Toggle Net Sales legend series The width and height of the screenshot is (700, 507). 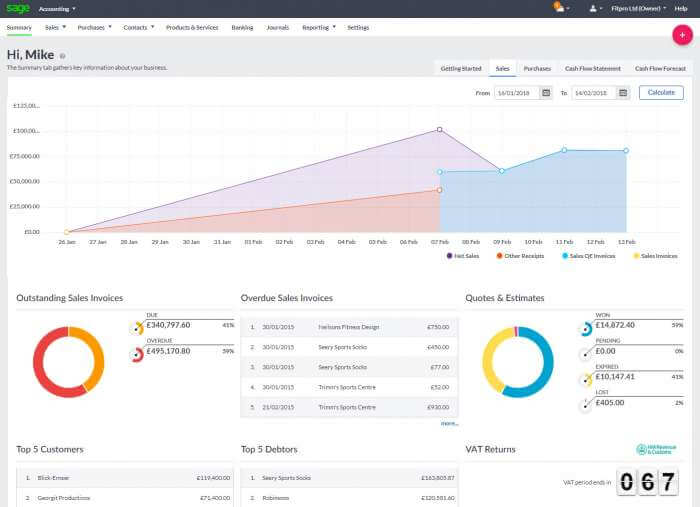coord(462,256)
